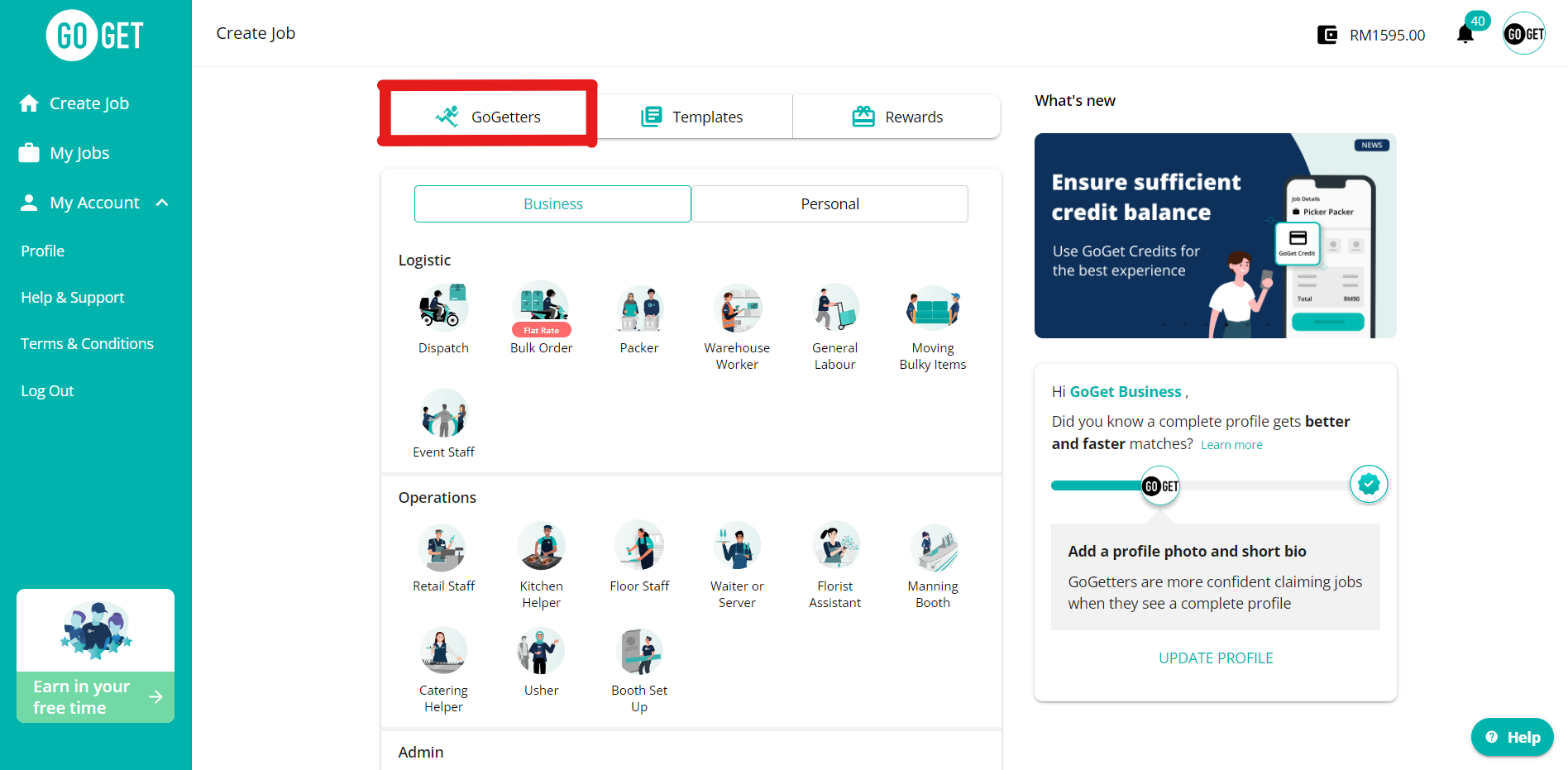The image size is (1568, 770).
Task: Choose General Labour job icon
Action: (x=834, y=308)
